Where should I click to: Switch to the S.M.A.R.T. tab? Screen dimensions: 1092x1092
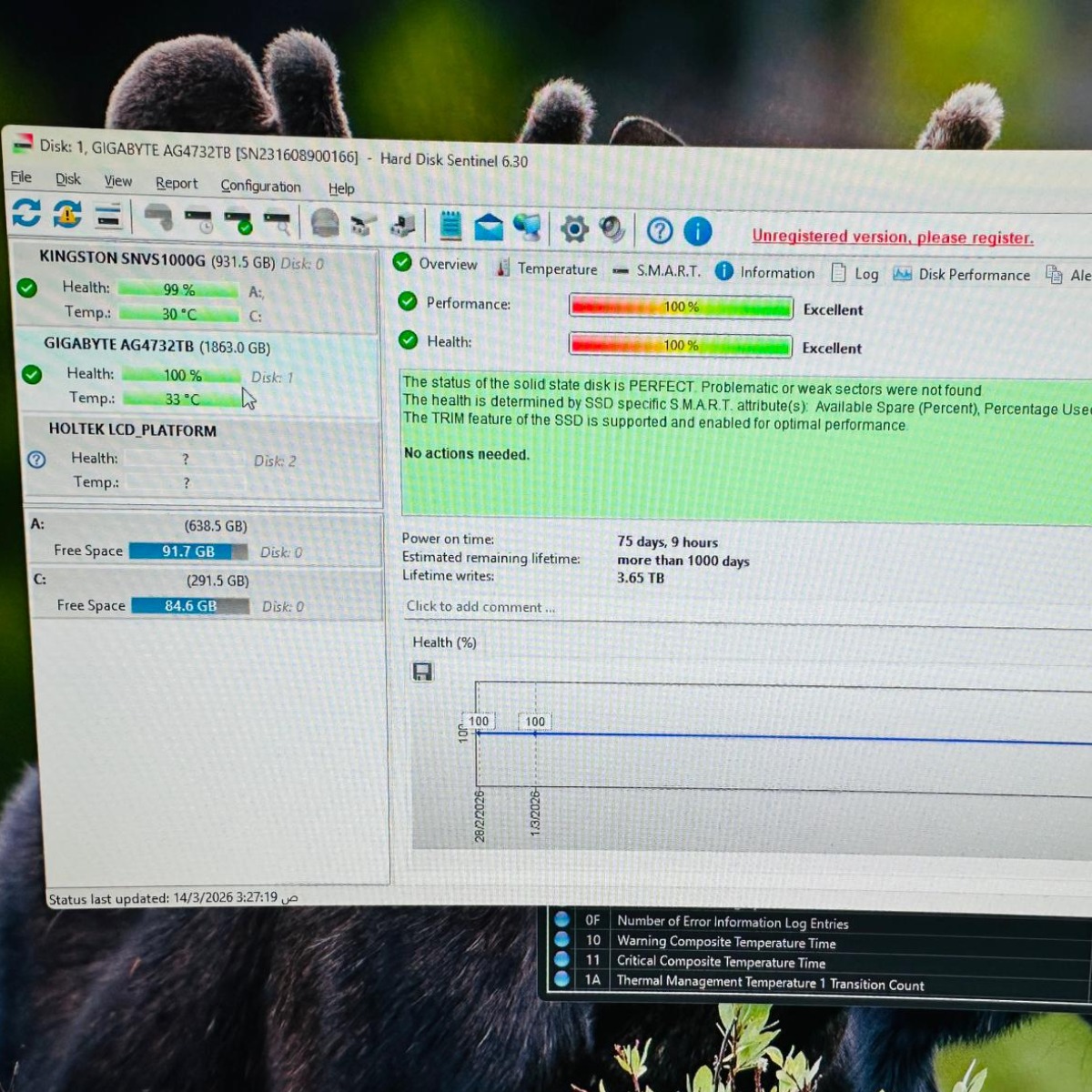click(x=667, y=270)
